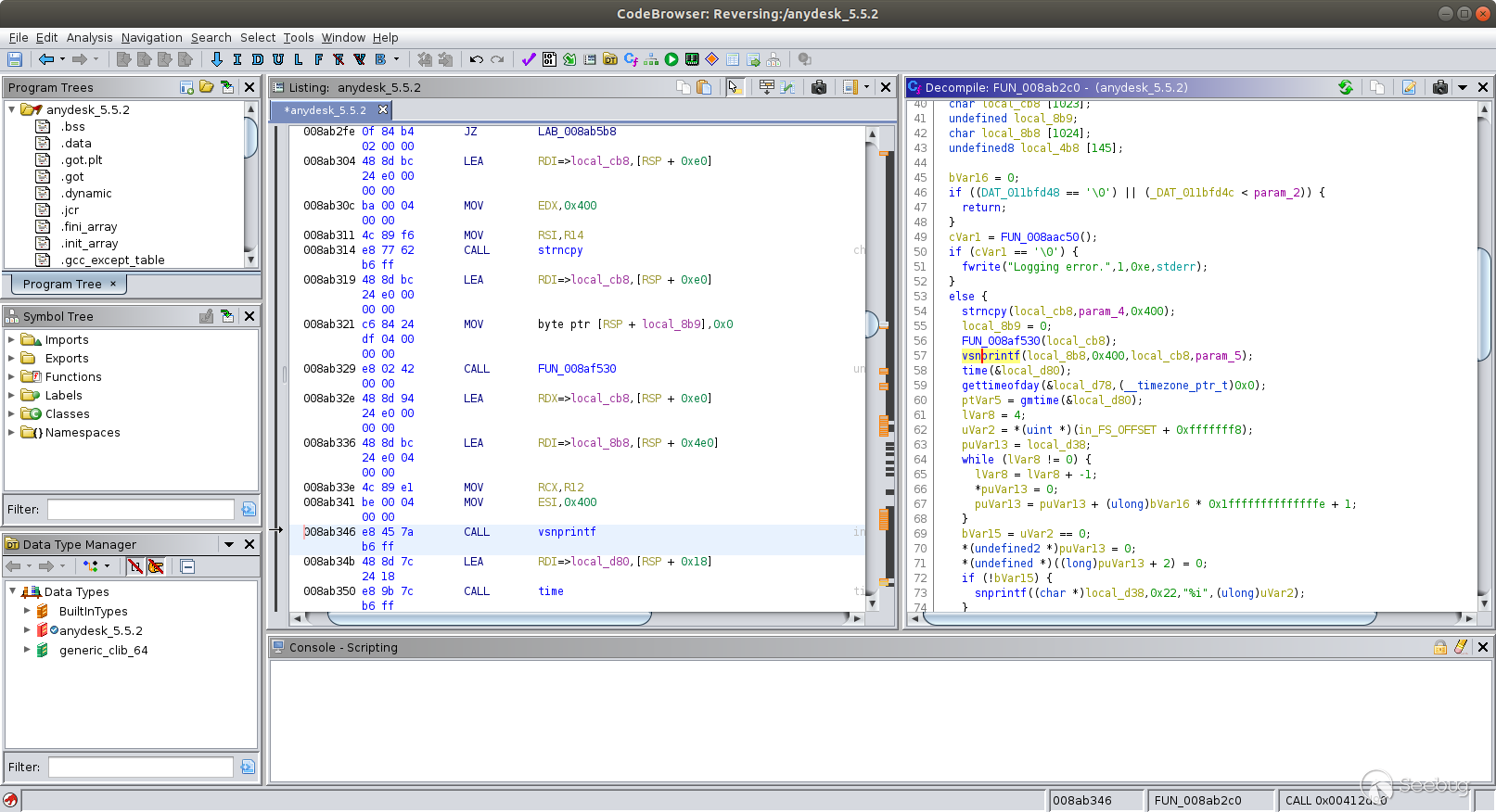Open the Analysis menu
The height and width of the screenshot is (812, 1496).
[x=90, y=38]
